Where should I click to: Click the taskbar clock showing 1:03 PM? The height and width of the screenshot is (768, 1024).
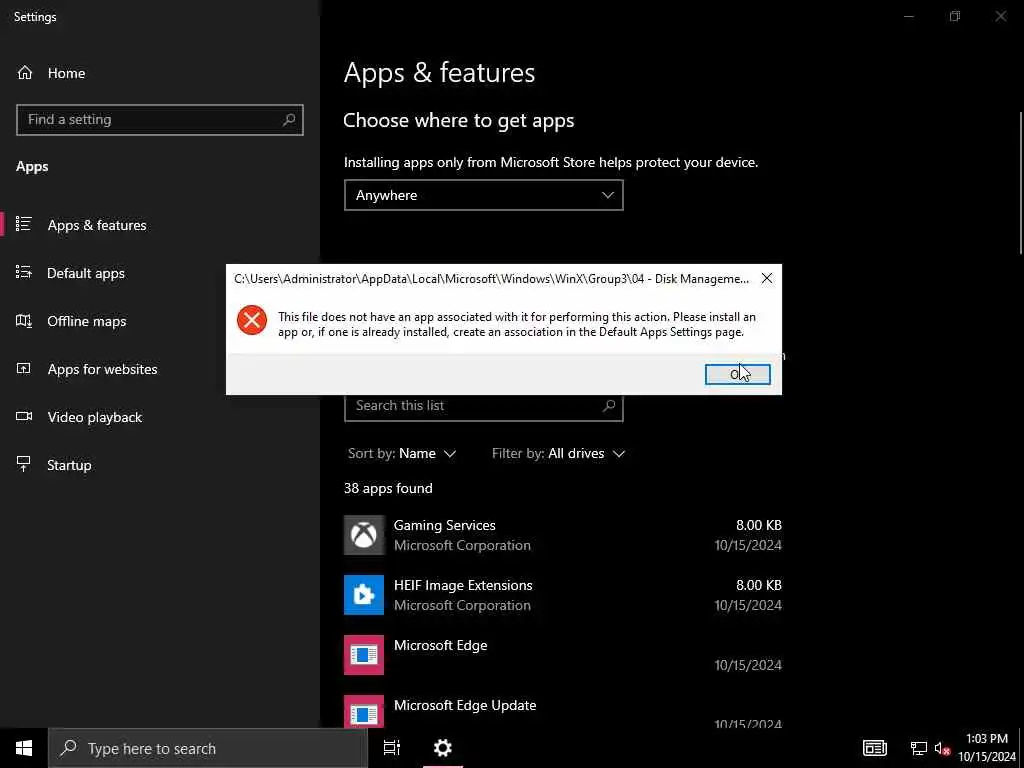point(987,748)
